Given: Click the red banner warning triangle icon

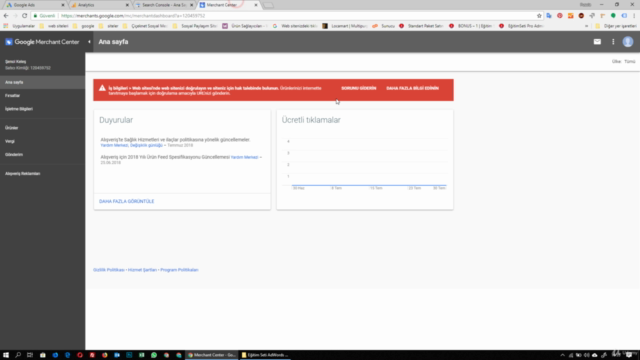Looking at the screenshot, I should pos(102,88).
